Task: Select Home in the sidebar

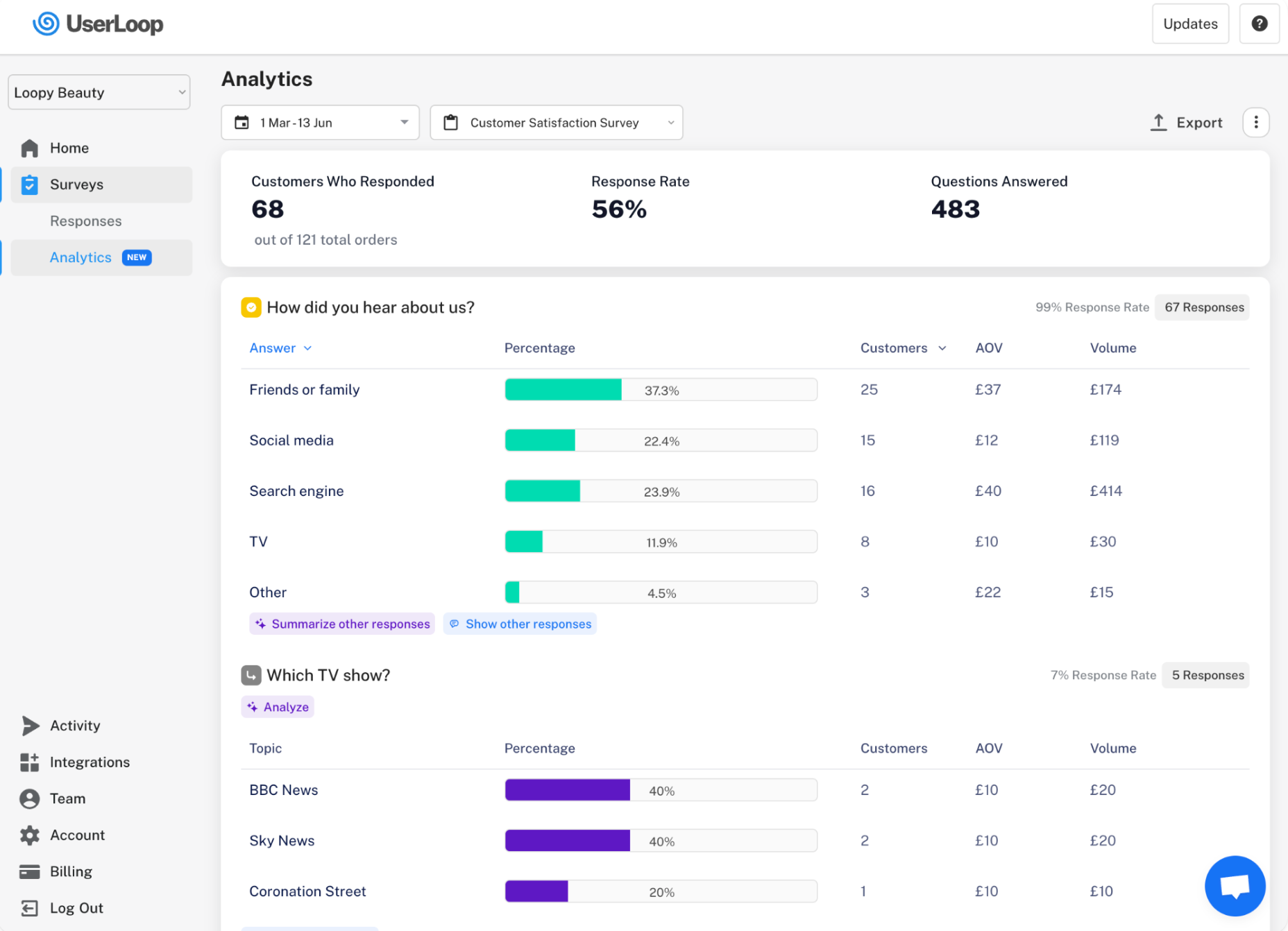Action: (69, 148)
